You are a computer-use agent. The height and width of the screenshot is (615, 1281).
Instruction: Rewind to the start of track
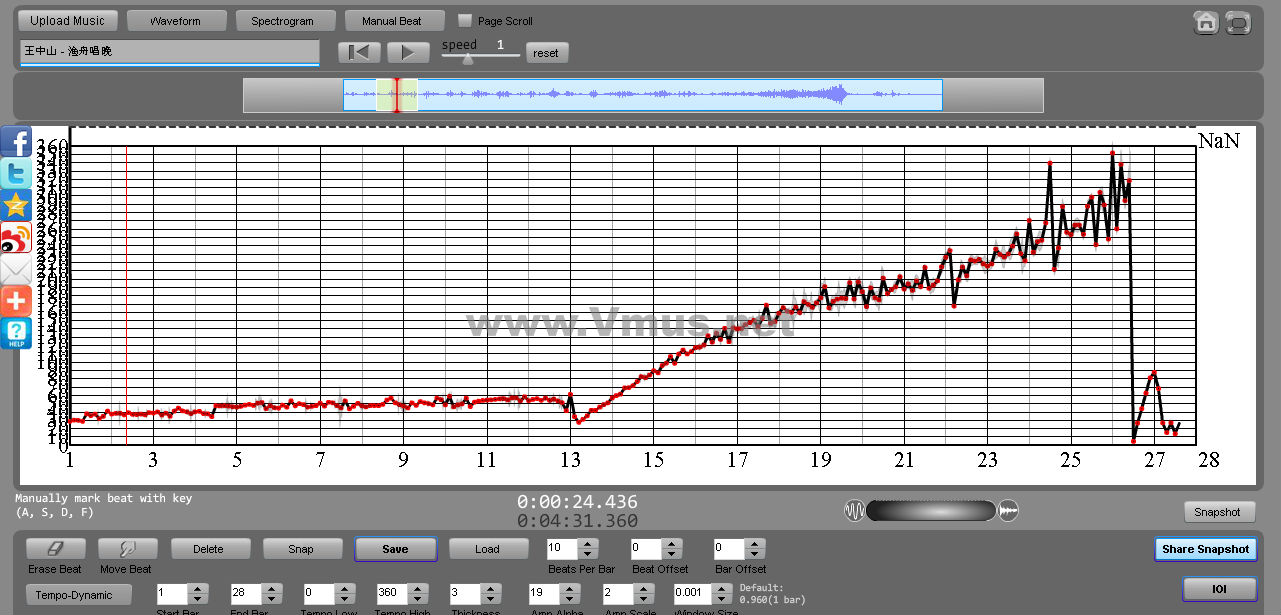tap(359, 52)
